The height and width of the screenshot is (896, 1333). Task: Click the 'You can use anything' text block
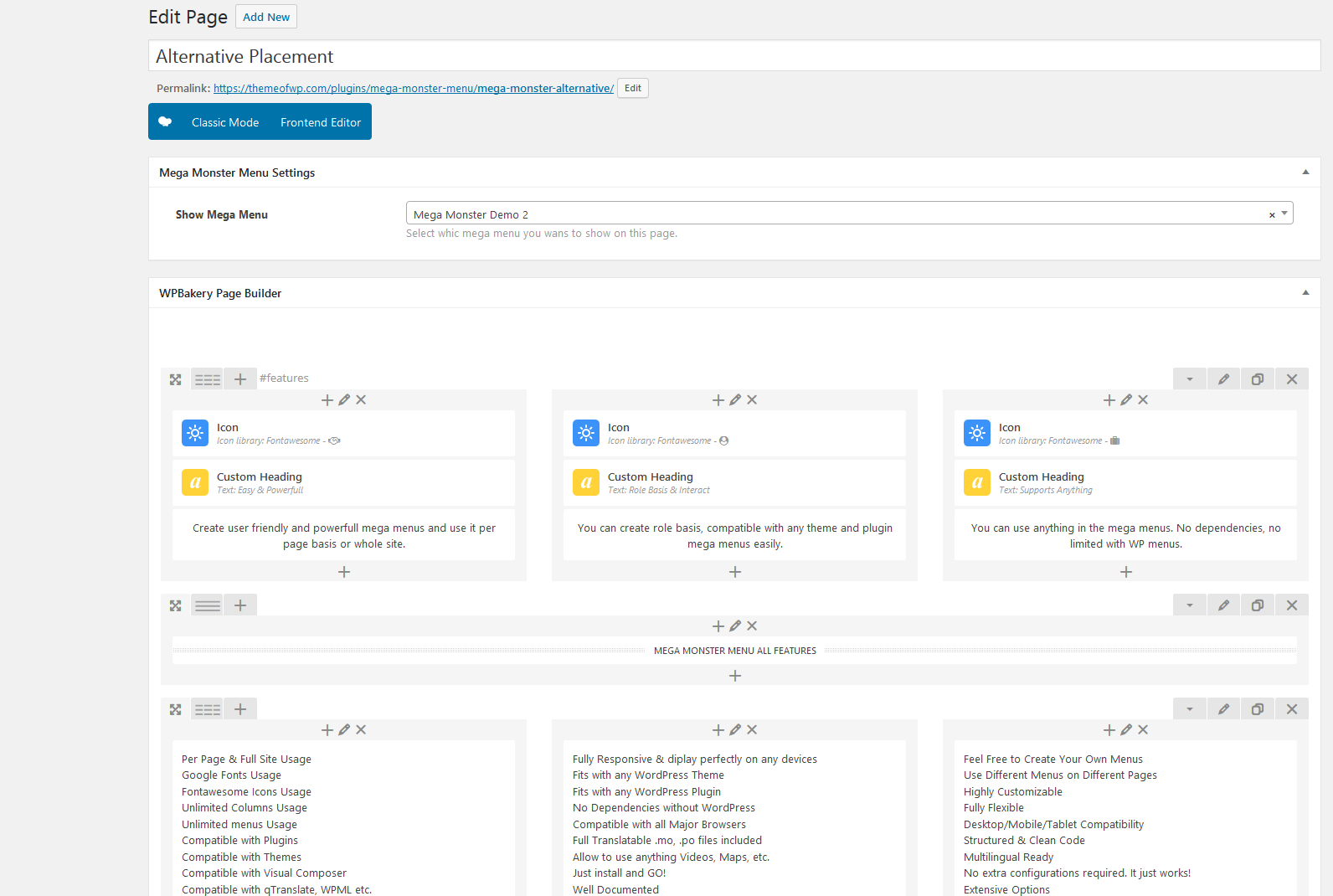pos(1126,535)
